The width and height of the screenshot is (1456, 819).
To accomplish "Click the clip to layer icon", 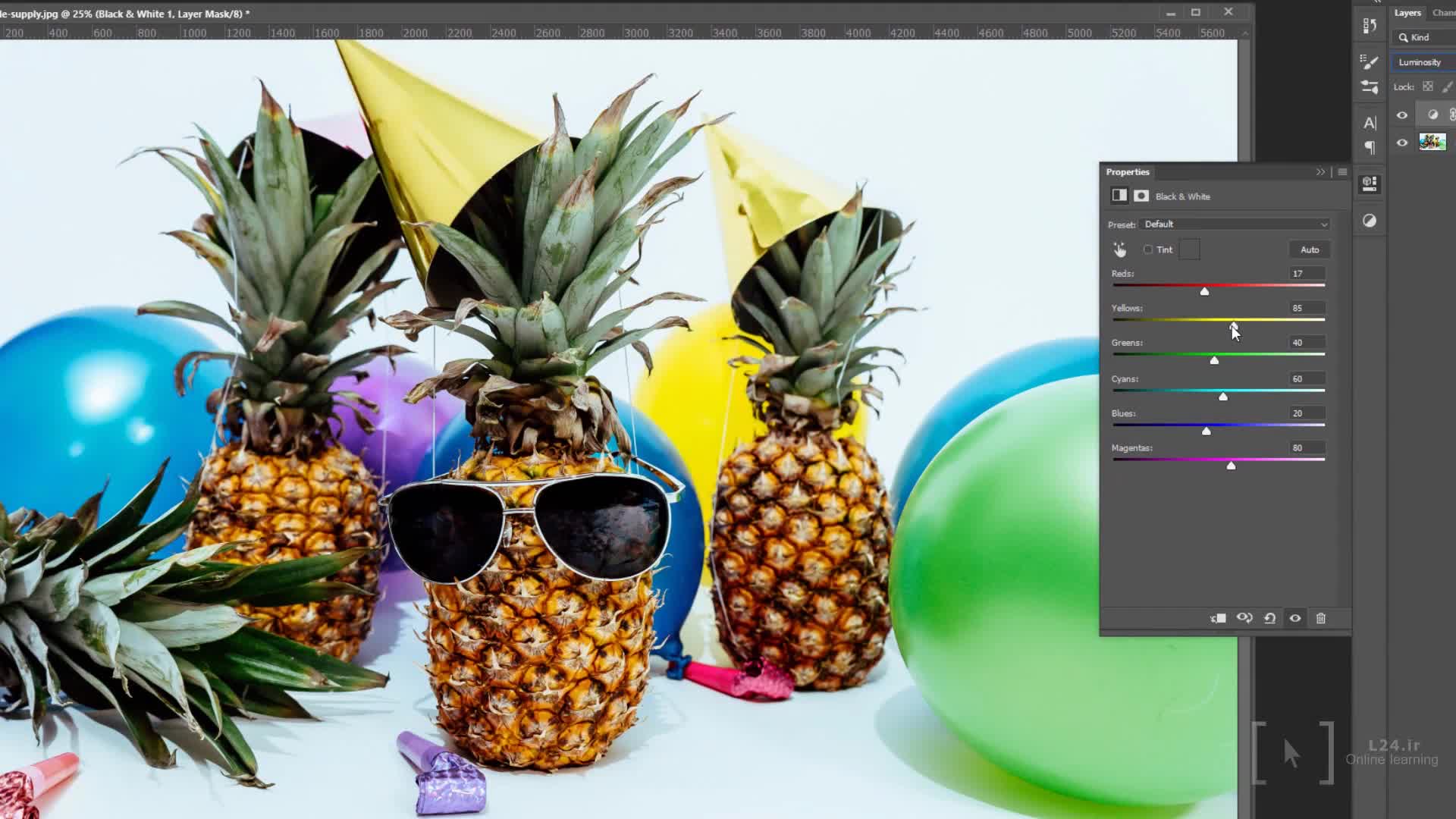I will tap(1218, 618).
